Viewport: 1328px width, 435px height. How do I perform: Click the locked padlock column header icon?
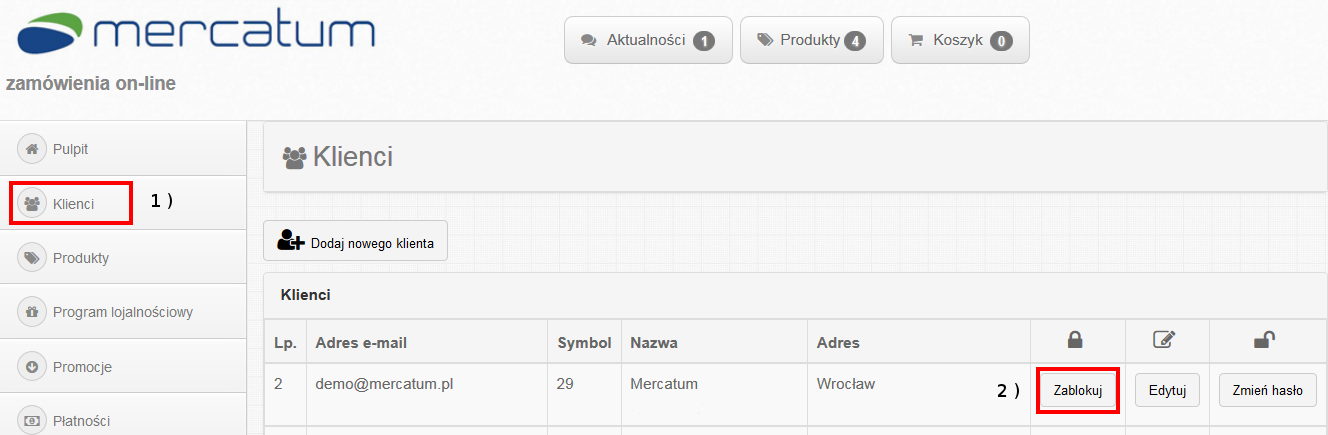click(x=1075, y=341)
